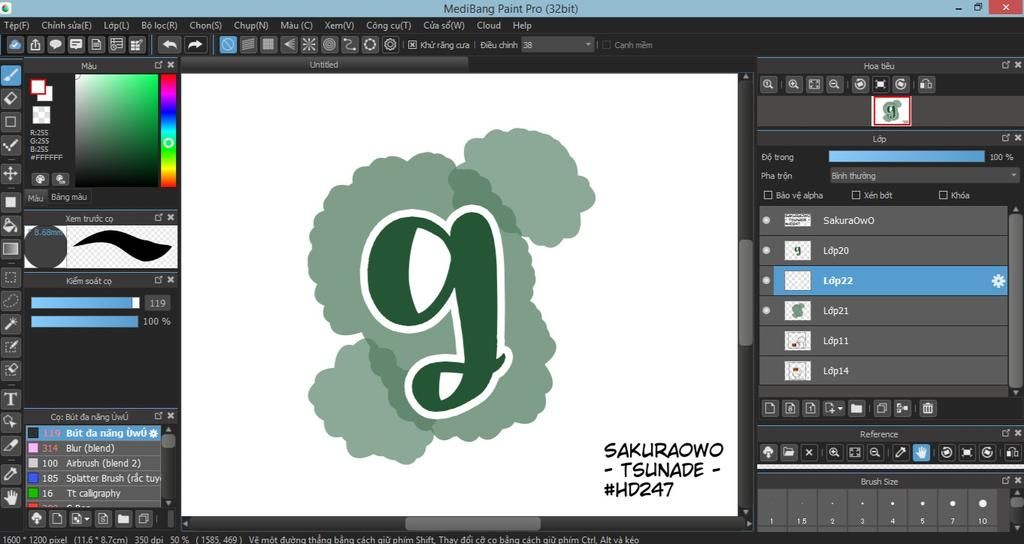Image resolution: width=1024 pixels, height=544 pixels.
Task: Select the Tt calligraphy brush
Action: tap(93, 493)
